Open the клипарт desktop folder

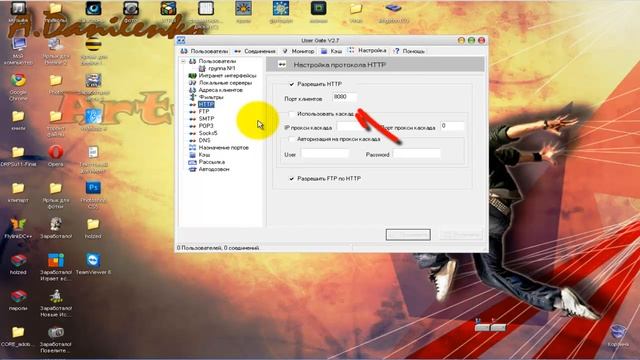(x=18, y=188)
